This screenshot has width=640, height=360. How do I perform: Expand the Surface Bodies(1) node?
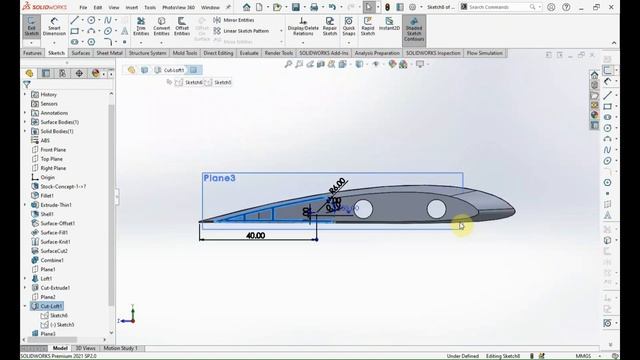point(25,122)
